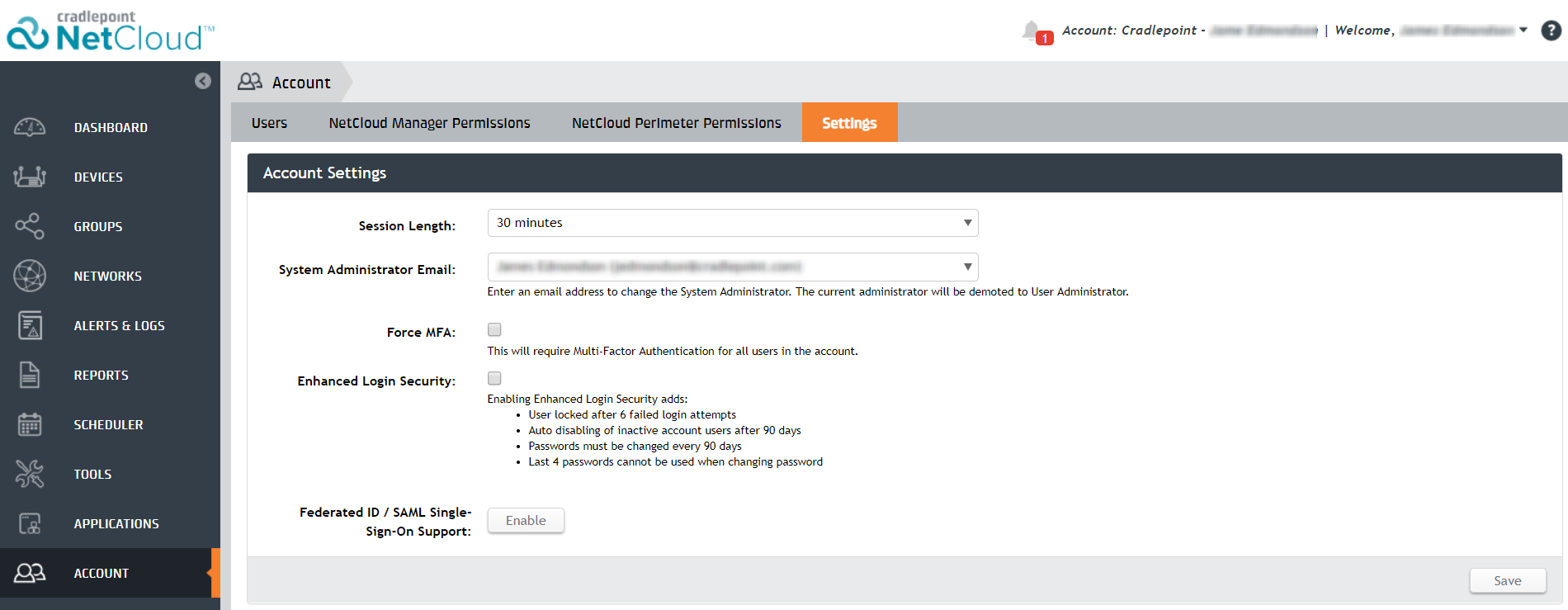This screenshot has height=610, width=1568.
Task: Open the DEVICES menu label
Action: click(98, 177)
